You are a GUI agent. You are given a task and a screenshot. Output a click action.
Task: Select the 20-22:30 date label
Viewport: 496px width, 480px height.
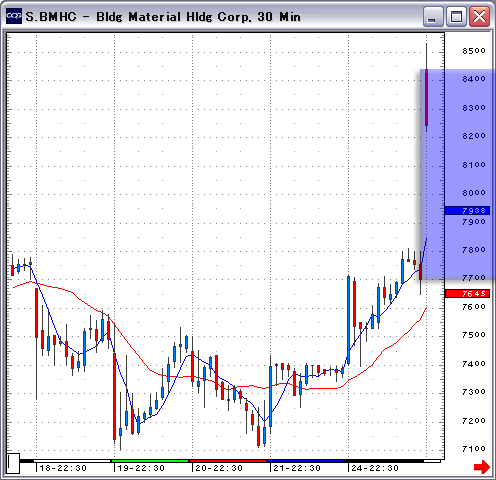219,468
